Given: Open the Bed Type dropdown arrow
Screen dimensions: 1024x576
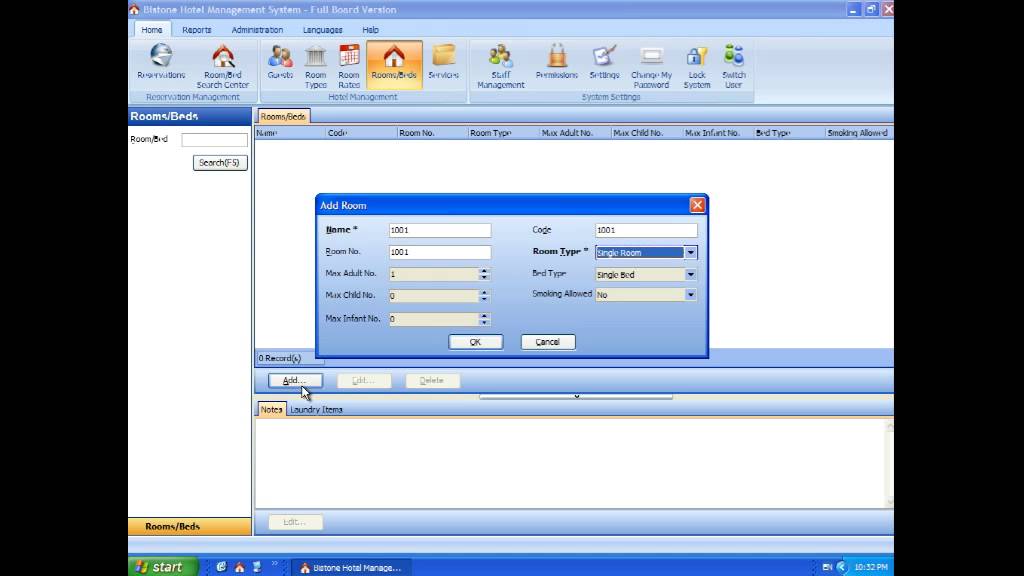Looking at the screenshot, I should point(690,275).
